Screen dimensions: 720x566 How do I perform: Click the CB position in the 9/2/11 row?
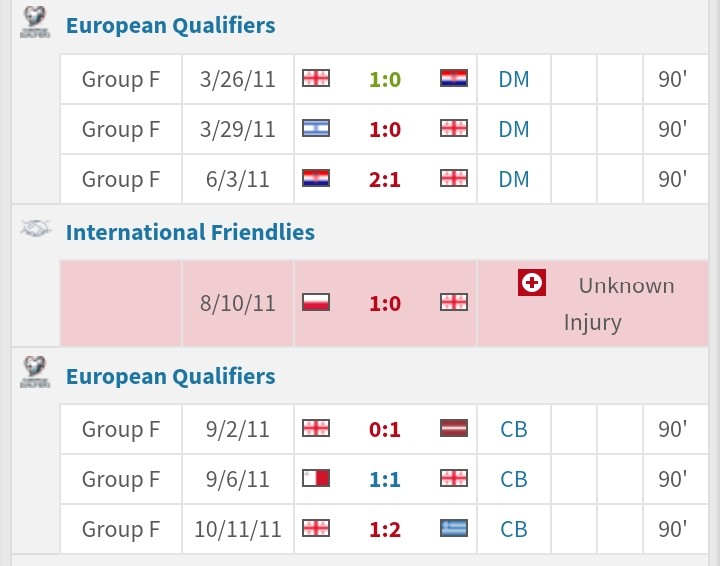point(514,430)
